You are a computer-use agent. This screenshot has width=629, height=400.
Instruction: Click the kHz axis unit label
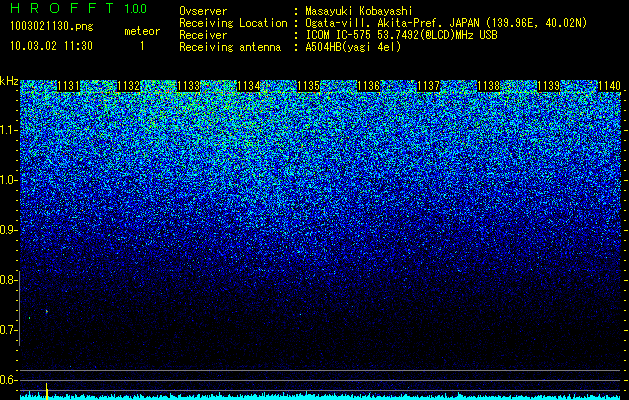[9, 81]
